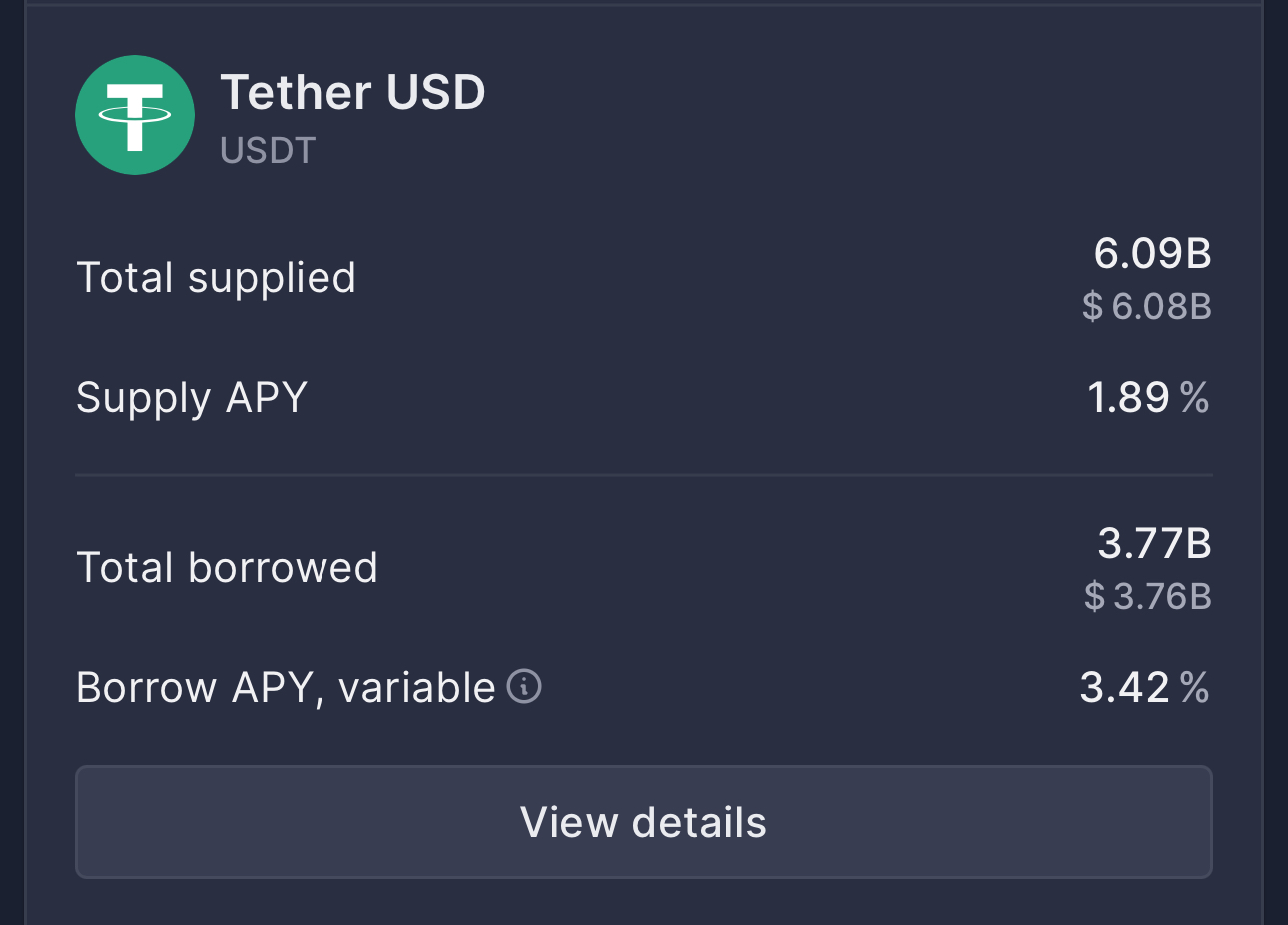Click the Total borrowed label
Viewport: 1288px width, 925px height.
coord(227,568)
